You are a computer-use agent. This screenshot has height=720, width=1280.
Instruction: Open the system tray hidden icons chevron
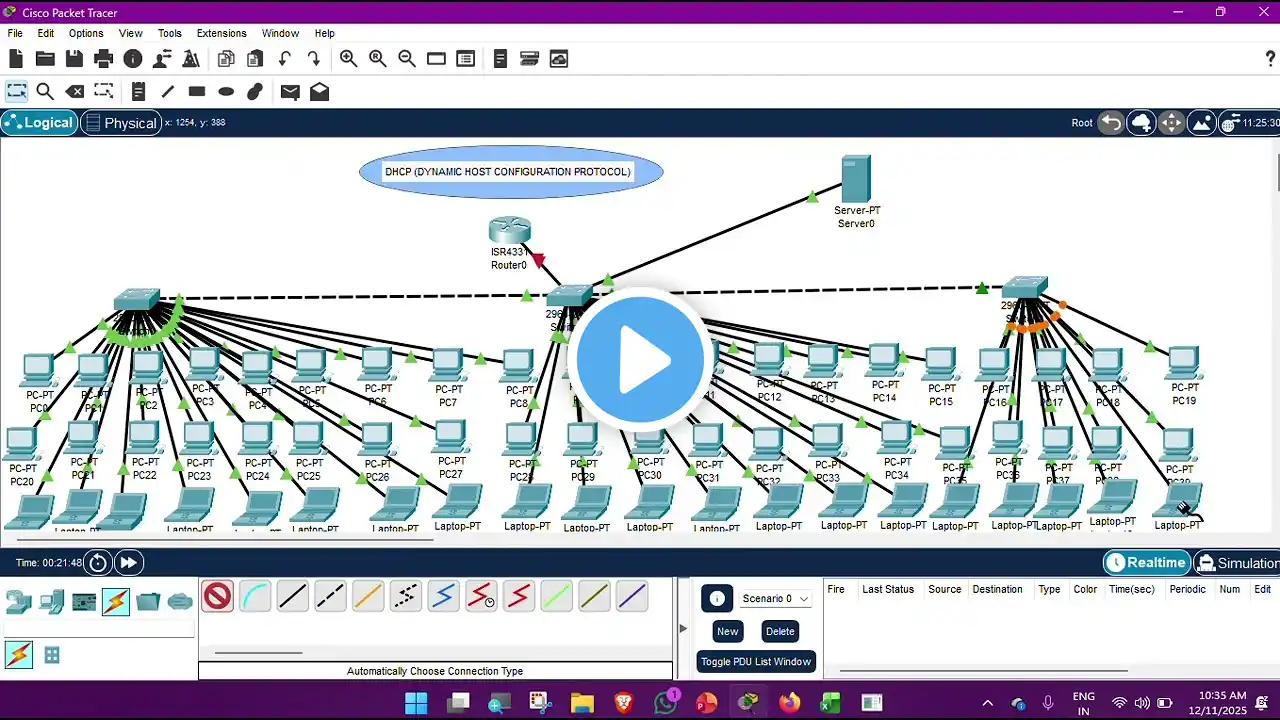click(988, 703)
